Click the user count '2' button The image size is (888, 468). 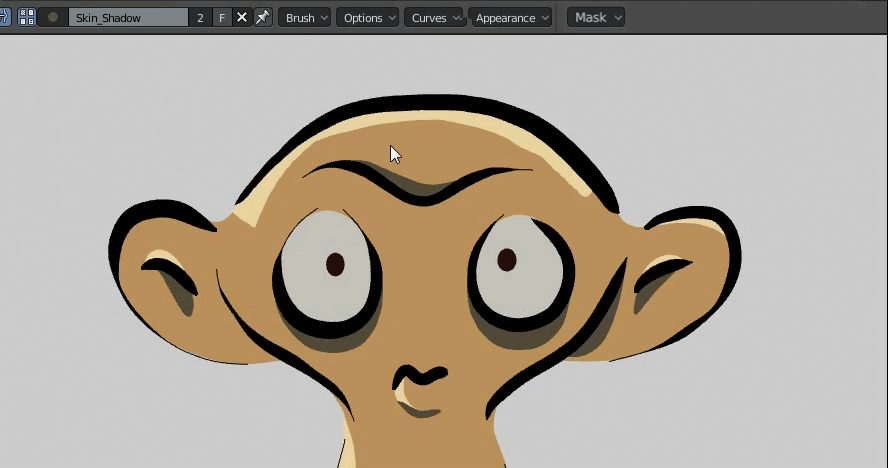pos(200,18)
